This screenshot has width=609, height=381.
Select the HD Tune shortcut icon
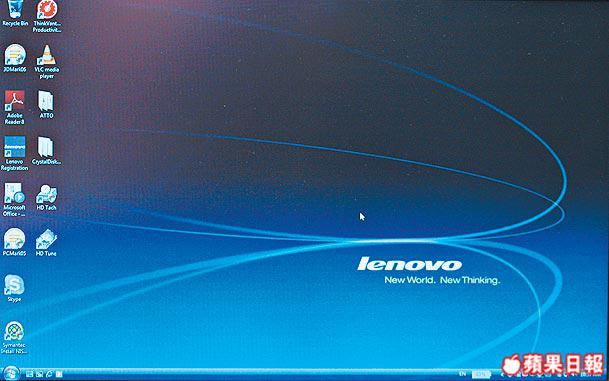pos(46,242)
